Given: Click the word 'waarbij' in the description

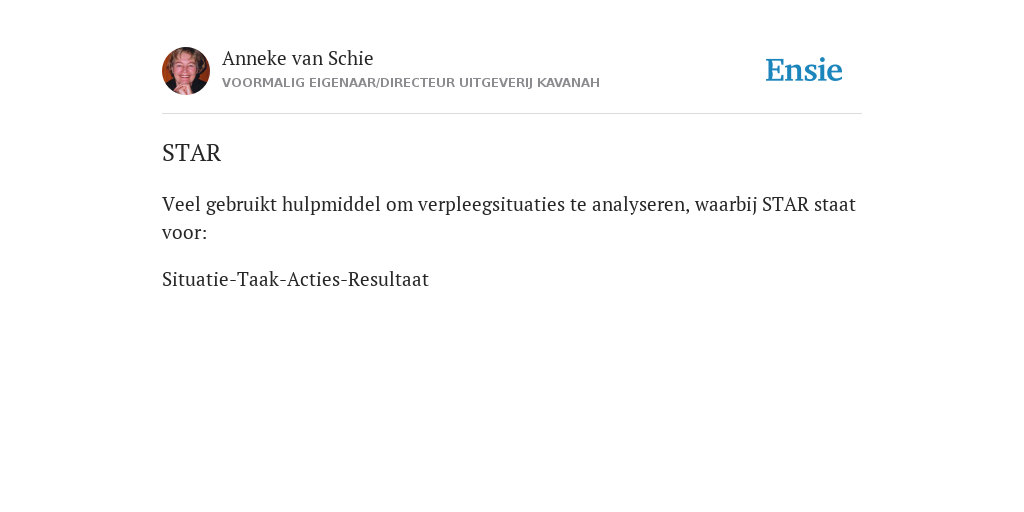Looking at the screenshot, I should (x=726, y=204).
